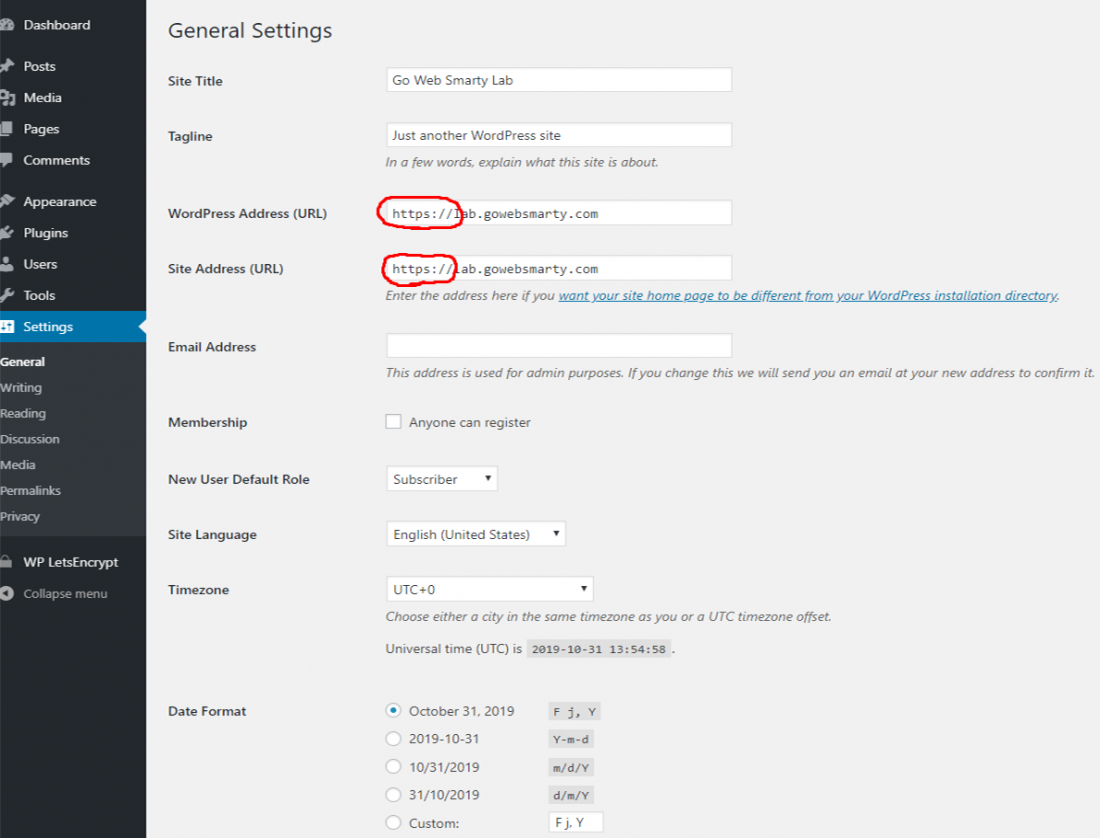1100x838 pixels.
Task: Click the Users person icon
Action: (x=6, y=264)
